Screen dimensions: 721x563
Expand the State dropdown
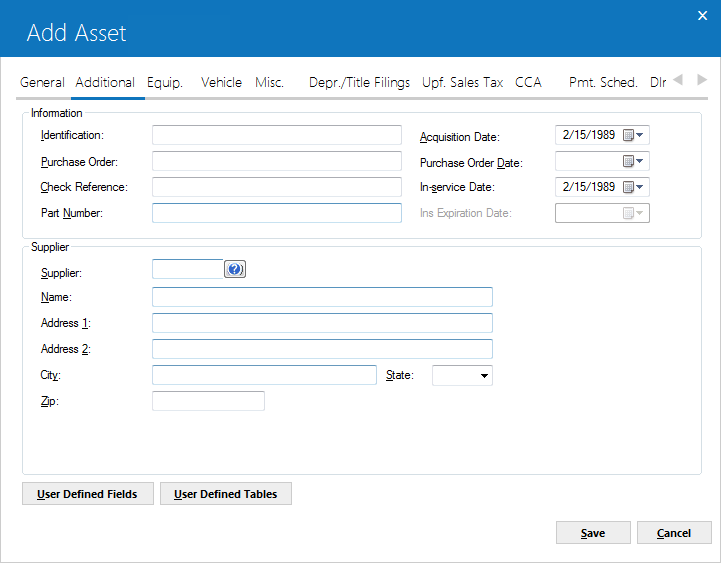pyautogui.click(x=484, y=375)
